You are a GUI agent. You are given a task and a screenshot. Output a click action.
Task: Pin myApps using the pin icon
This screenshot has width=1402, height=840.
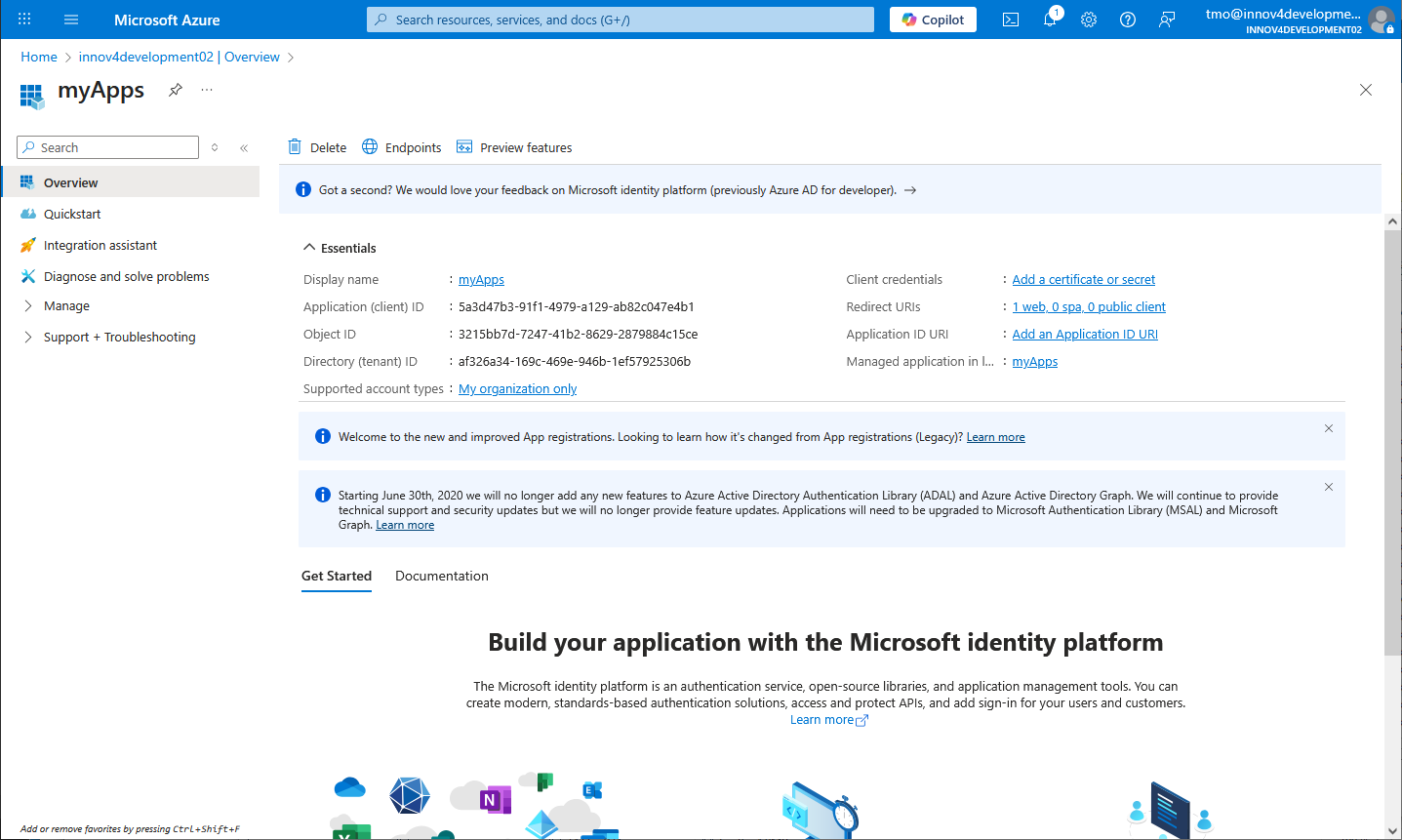click(x=176, y=90)
